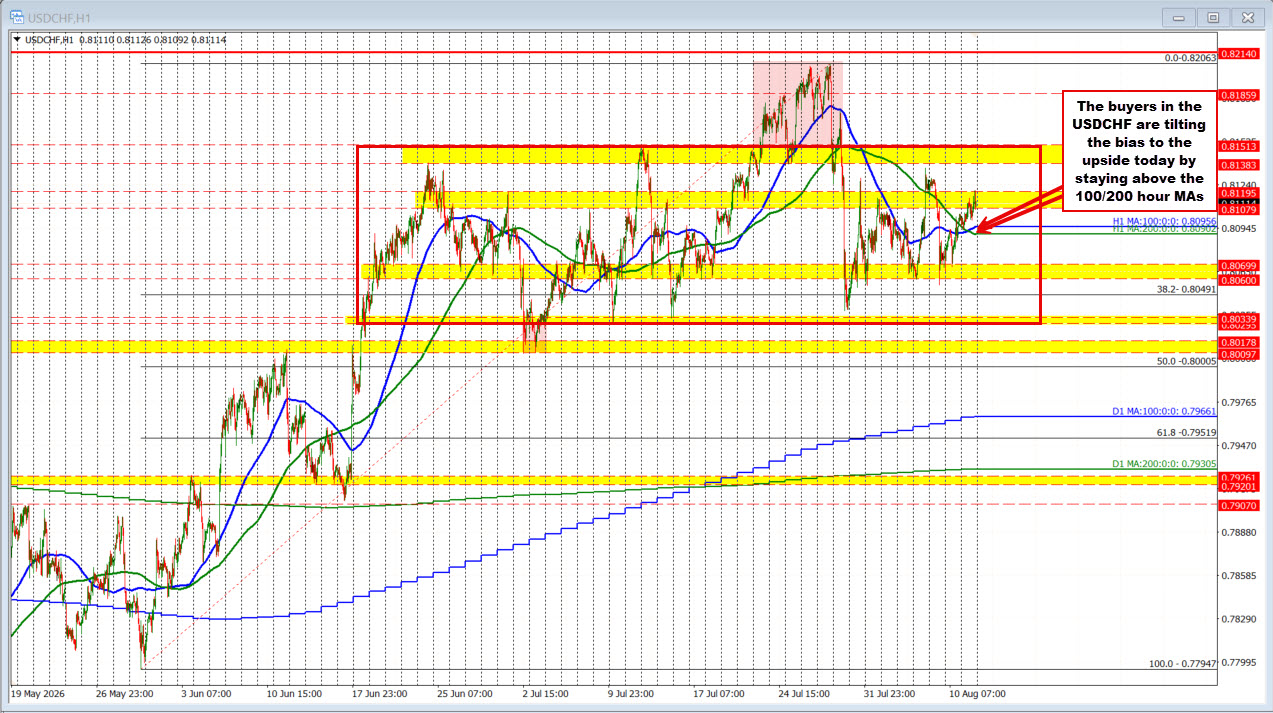Viewport: 1273px width, 713px height.
Task: Click the 0.78585 price scale value
Action: (1237, 576)
